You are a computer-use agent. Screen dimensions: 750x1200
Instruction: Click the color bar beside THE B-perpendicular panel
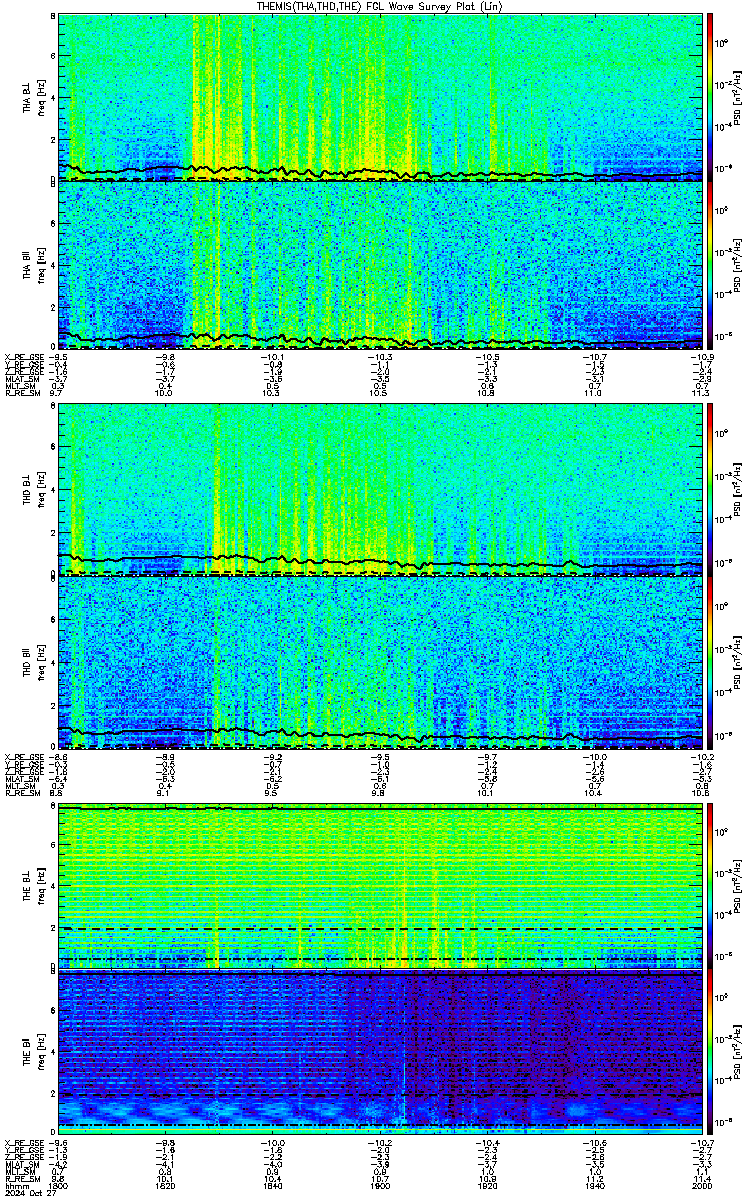pos(711,886)
